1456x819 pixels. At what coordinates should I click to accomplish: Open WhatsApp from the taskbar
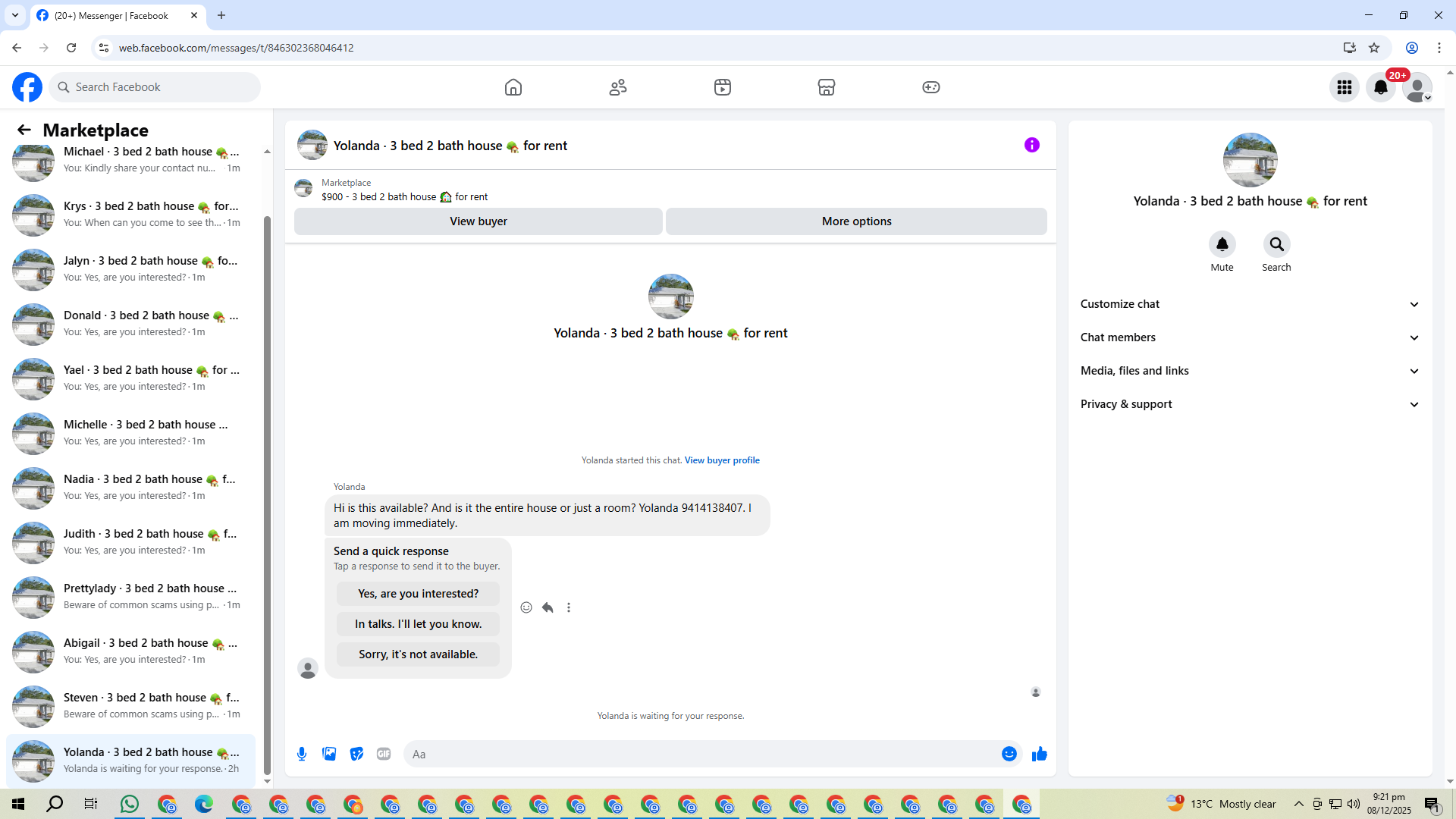pos(130,804)
